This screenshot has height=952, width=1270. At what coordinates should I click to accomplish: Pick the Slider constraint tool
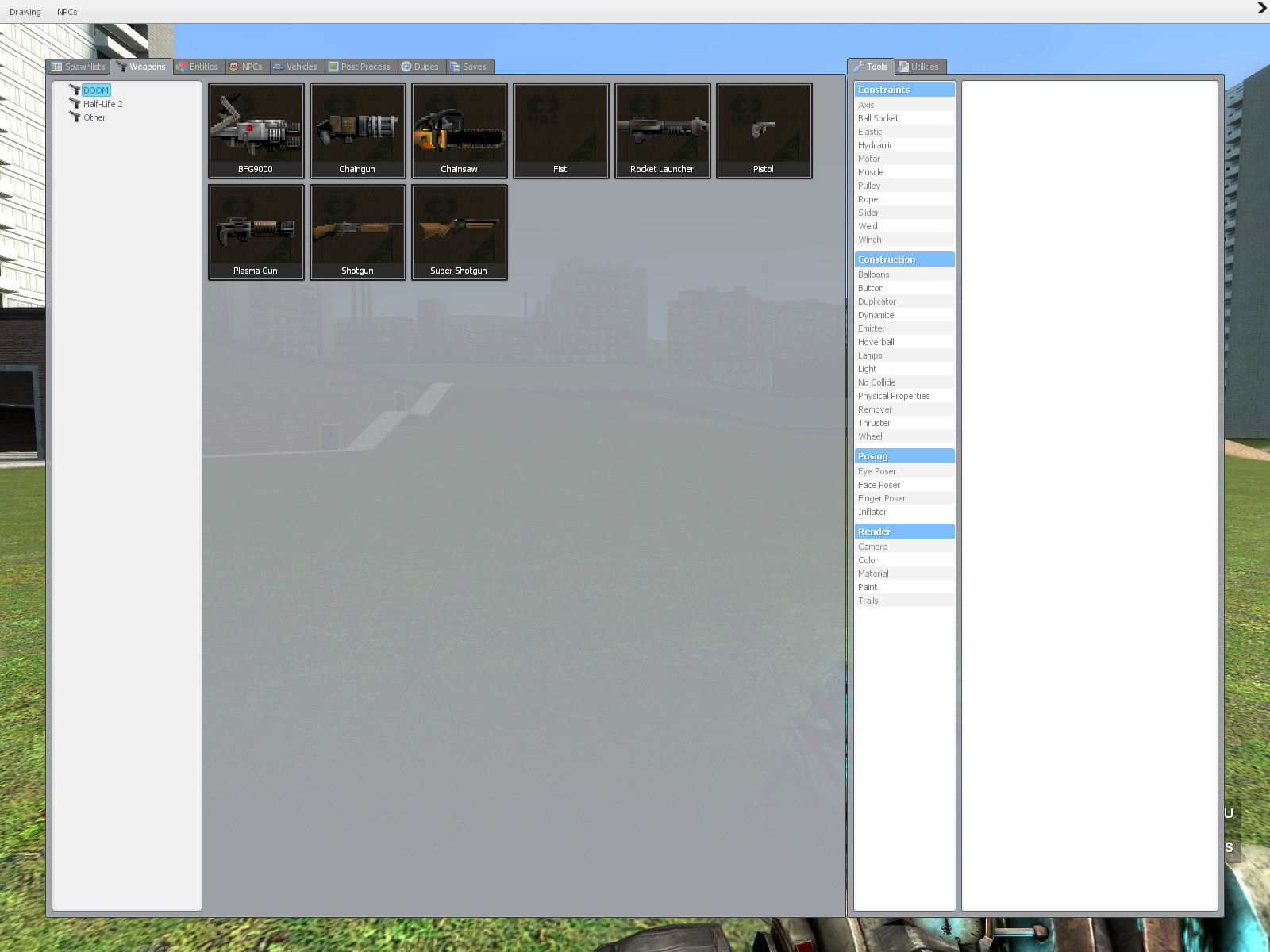(905, 213)
